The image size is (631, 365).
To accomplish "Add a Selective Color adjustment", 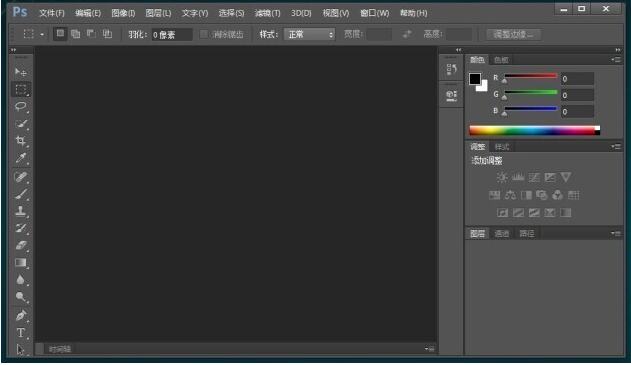I will coord(550,212).
